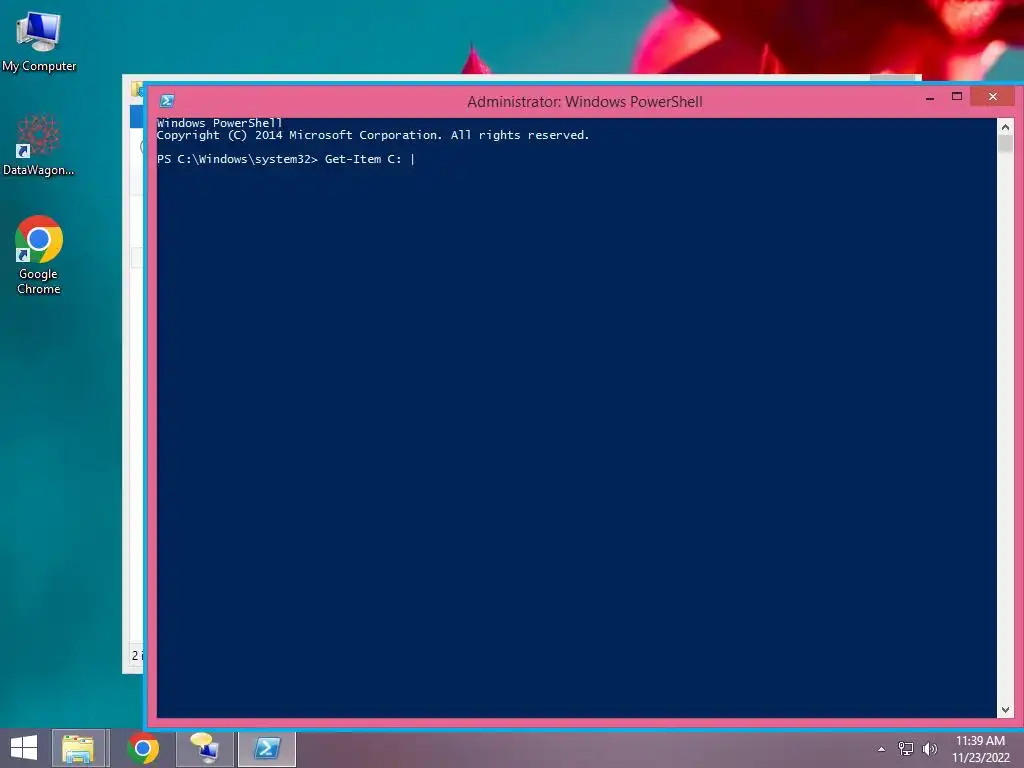
Task: Click the PowerShell scrollbar up arrow
Action: [x=1005, y=127]
